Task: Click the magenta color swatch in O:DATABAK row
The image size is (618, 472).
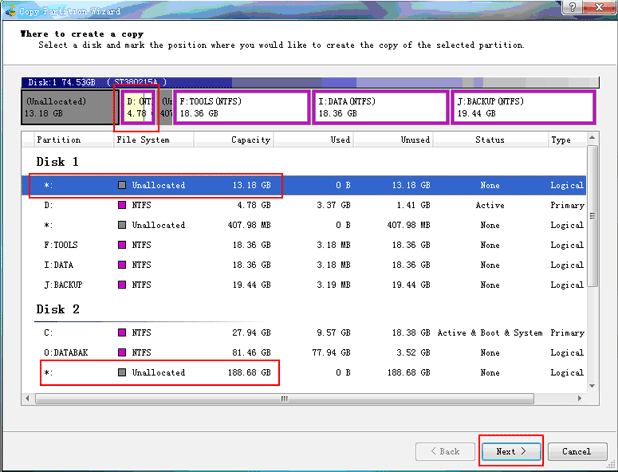Action: coord(122,352)
